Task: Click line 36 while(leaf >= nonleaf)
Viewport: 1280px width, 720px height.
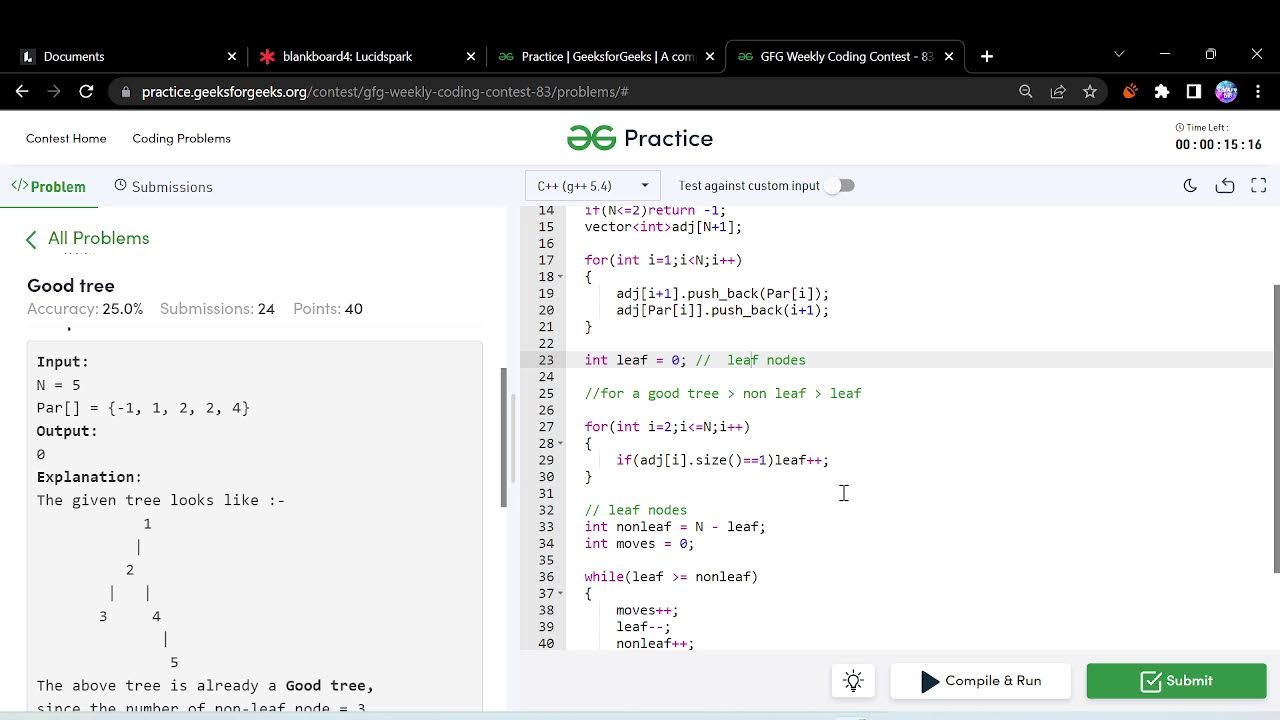Action: pos(671,577)
